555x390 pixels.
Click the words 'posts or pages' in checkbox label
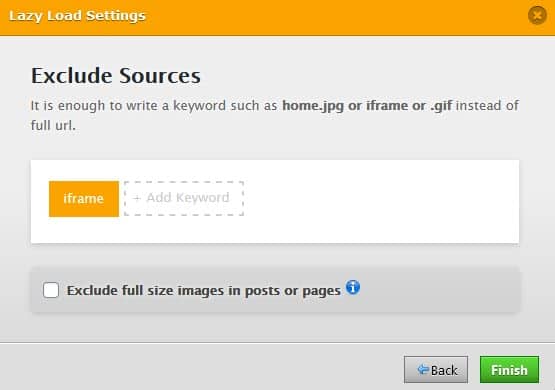[293, 291]
